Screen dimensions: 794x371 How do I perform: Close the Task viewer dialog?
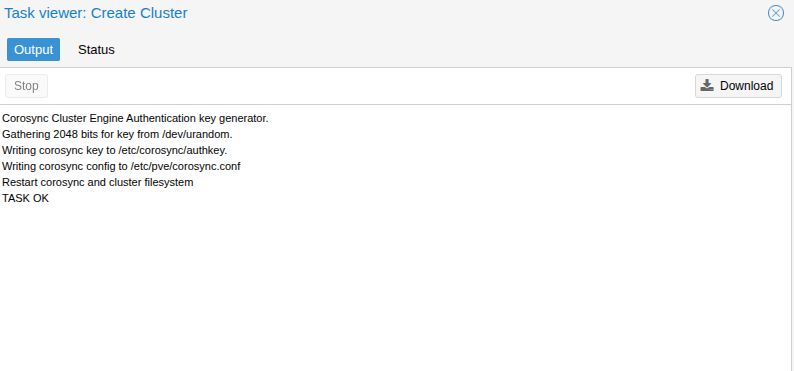(776, 13)
